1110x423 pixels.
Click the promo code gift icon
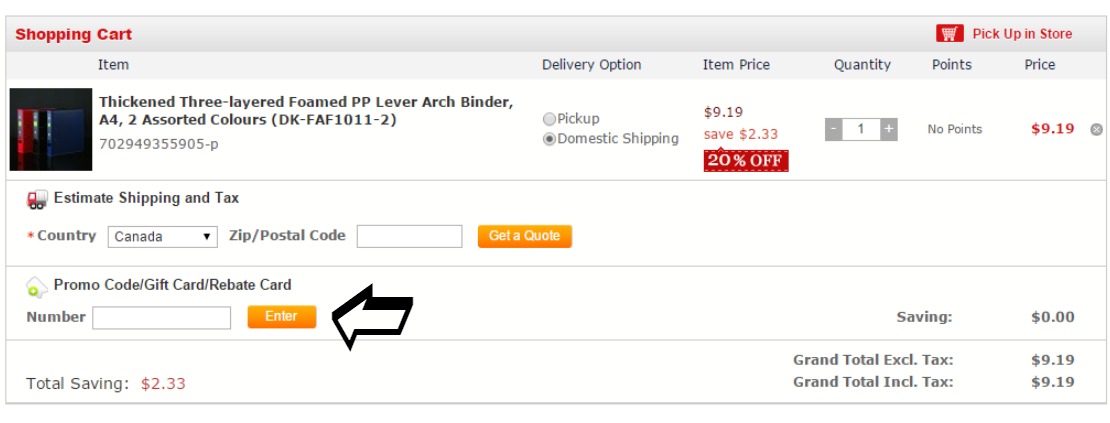37,286
